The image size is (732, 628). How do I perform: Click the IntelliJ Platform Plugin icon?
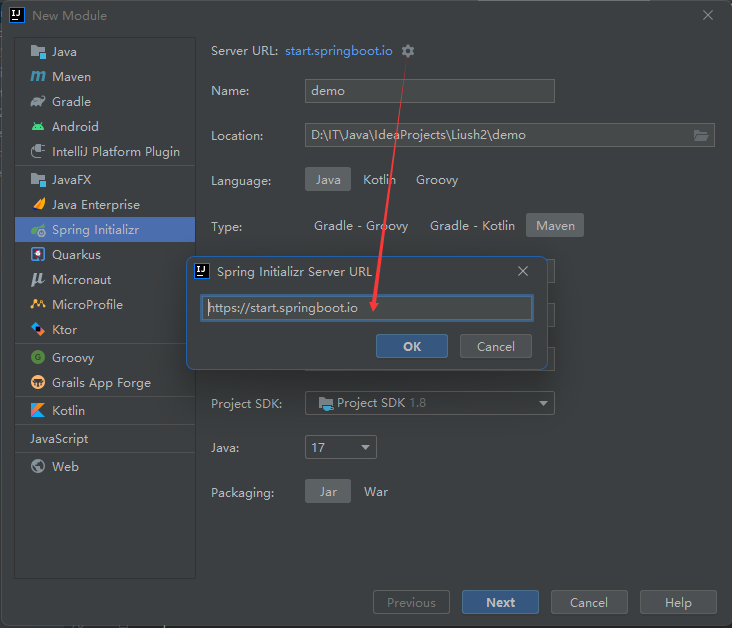(38, 151)
